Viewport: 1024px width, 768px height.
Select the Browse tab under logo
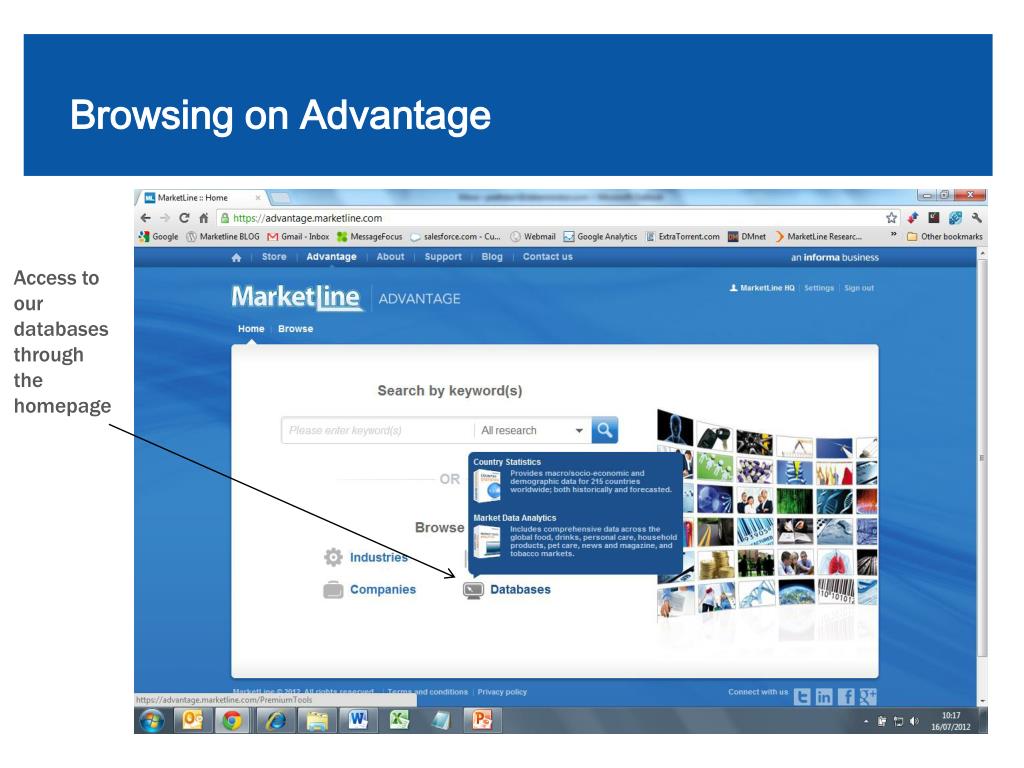pyautogui.click(x=296, y=328)
